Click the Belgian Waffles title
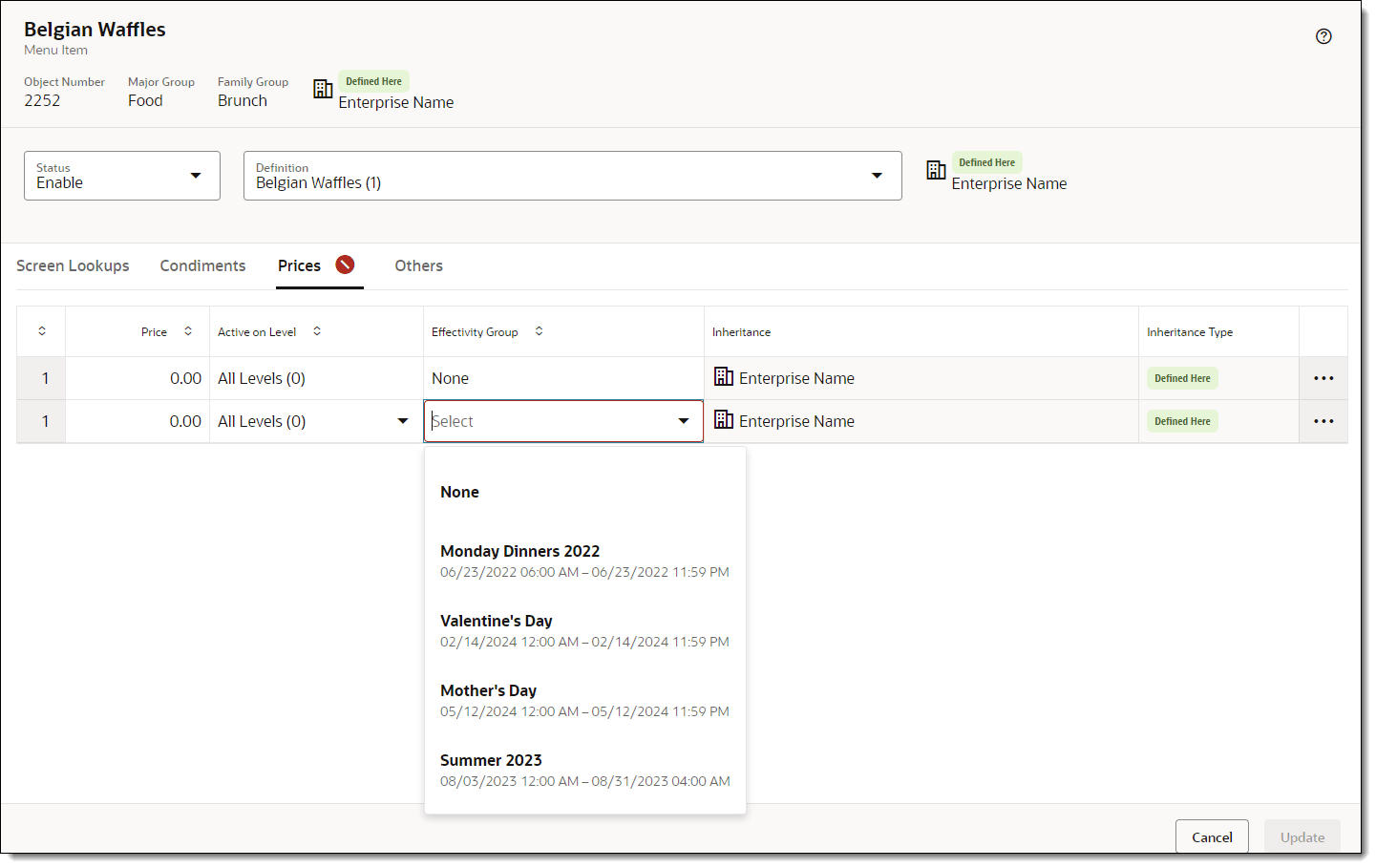Viewport: 1376px width, 868px height. point(95,30)
